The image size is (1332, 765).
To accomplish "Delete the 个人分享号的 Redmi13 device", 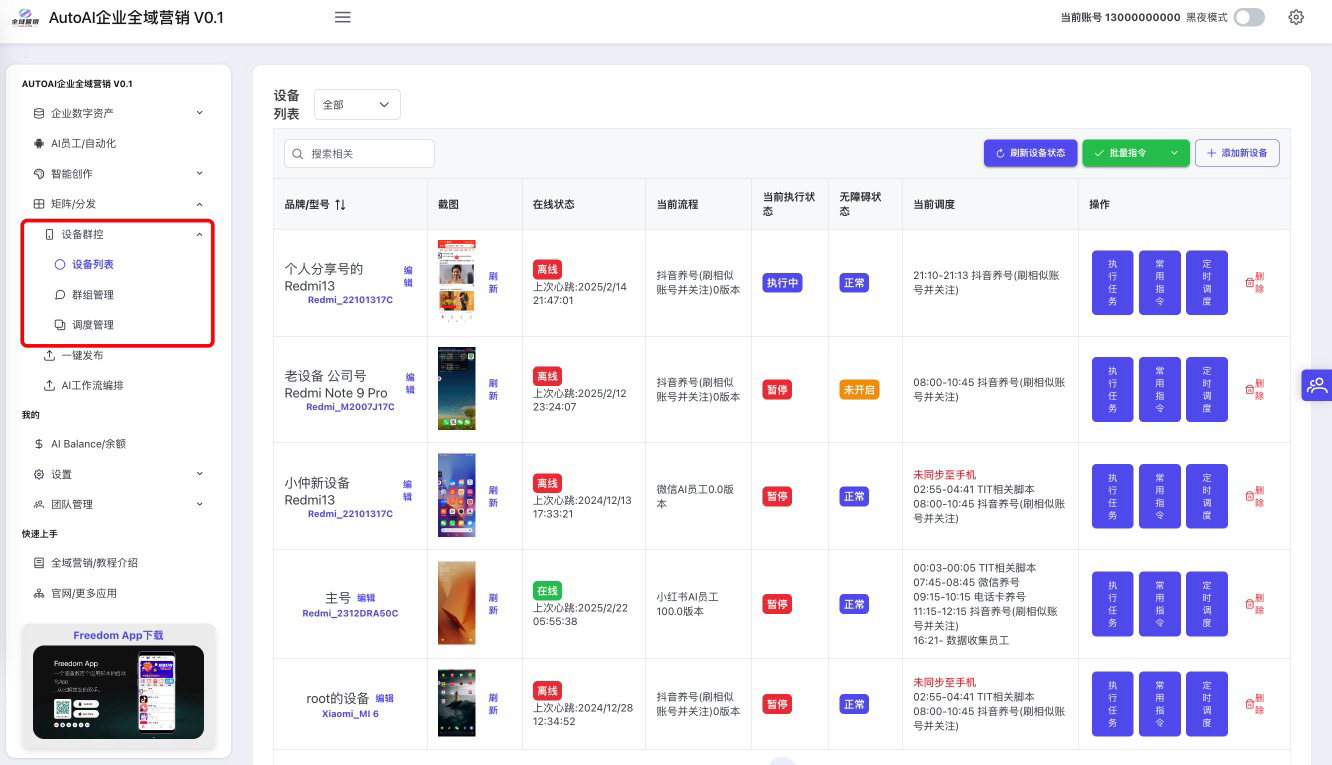I will 1254,283.
